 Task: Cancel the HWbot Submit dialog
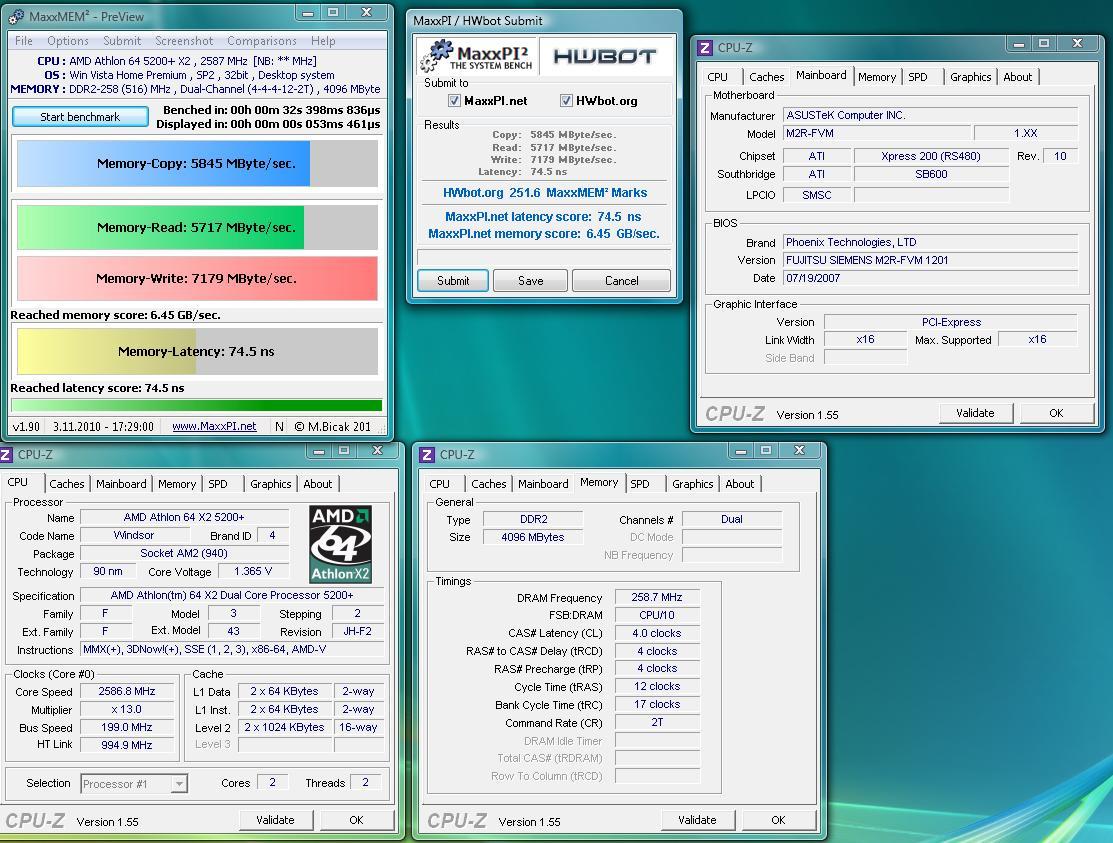coord(621,280)
